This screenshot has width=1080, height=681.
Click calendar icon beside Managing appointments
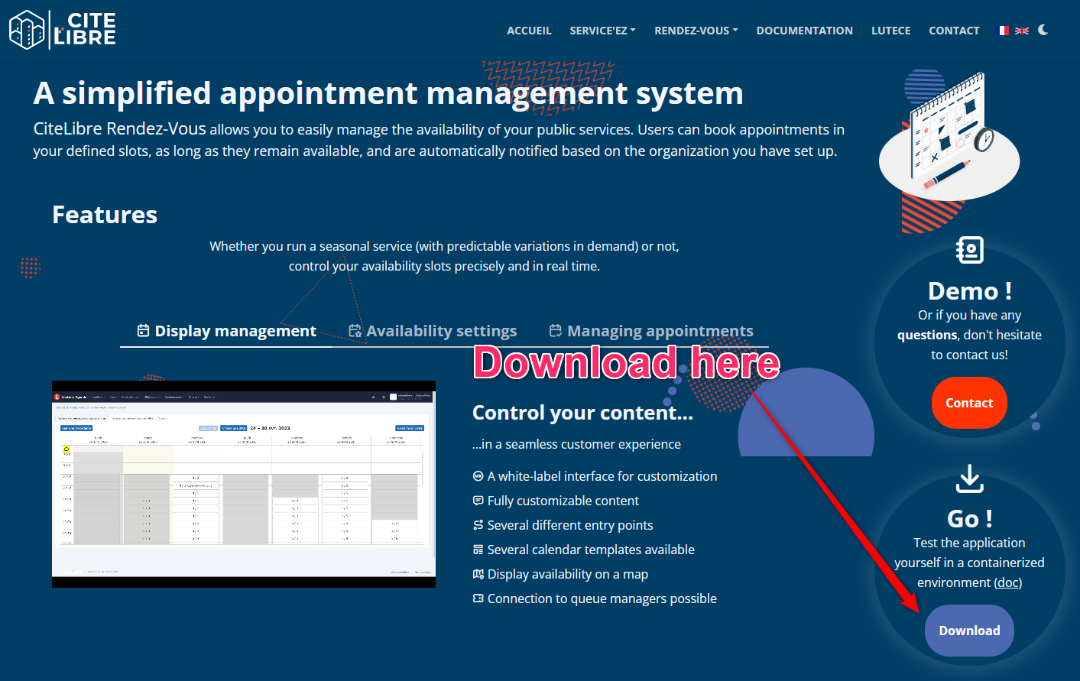tap(555, 331)
